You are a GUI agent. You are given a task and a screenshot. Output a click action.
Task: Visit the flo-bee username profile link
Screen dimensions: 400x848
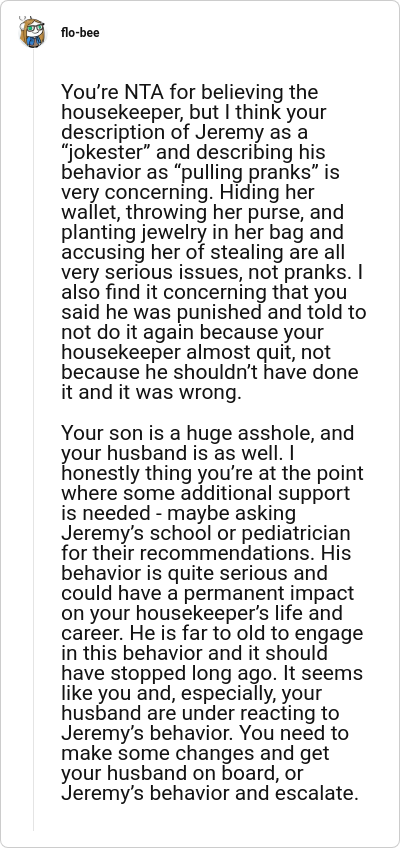point(80,32)
